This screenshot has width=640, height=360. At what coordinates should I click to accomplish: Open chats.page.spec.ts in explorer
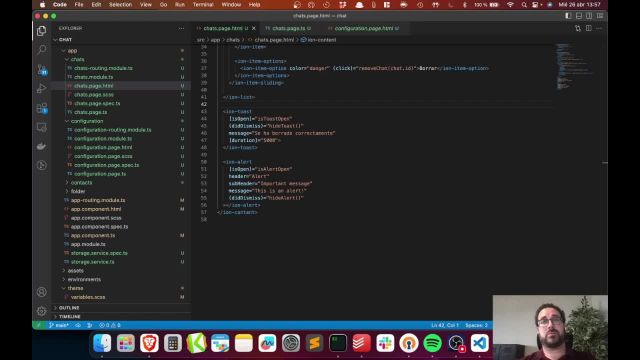pyautogui.click(x=97, y=103)
